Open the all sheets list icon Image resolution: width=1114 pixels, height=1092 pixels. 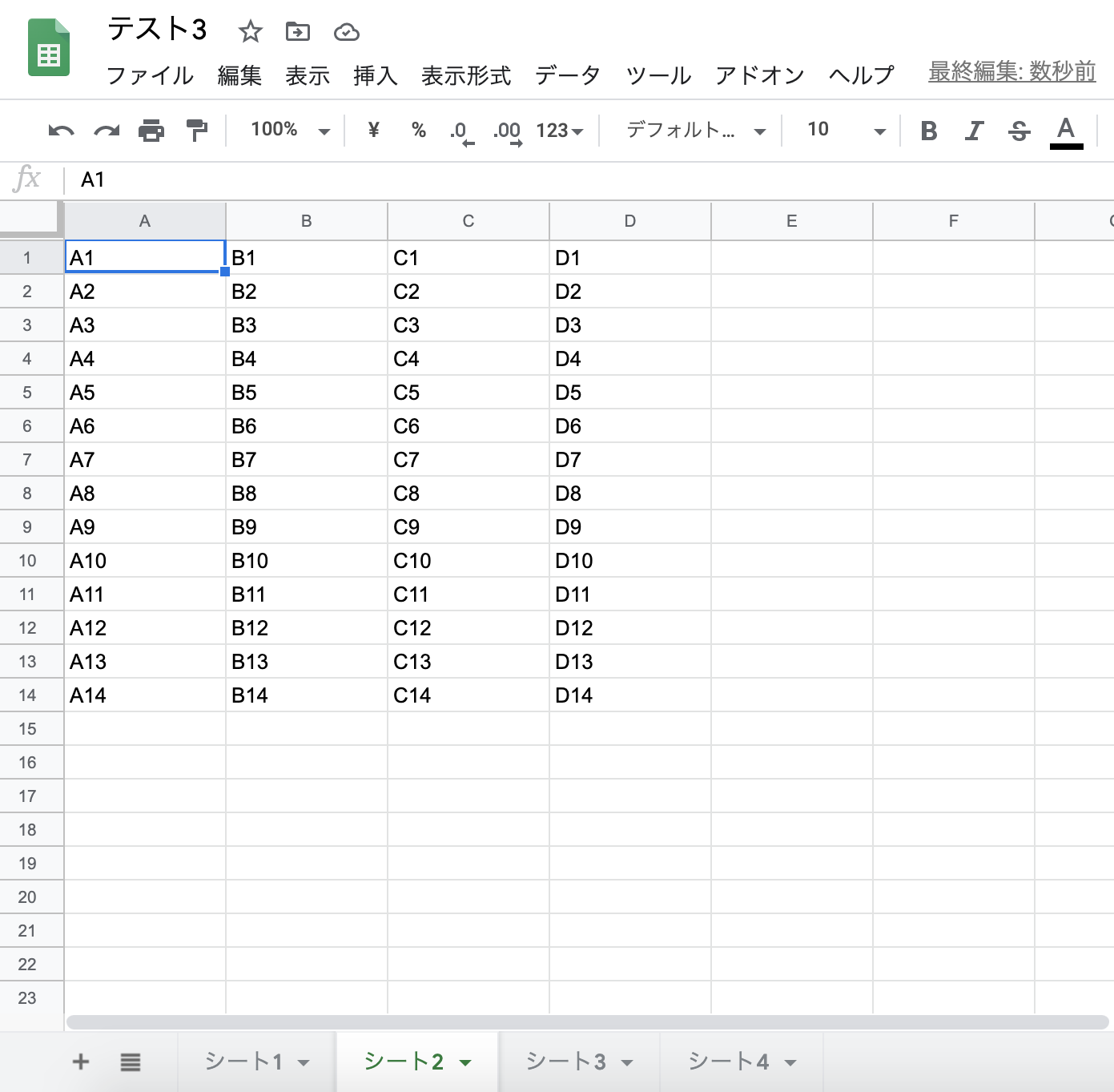click(x=131, y=1062)
